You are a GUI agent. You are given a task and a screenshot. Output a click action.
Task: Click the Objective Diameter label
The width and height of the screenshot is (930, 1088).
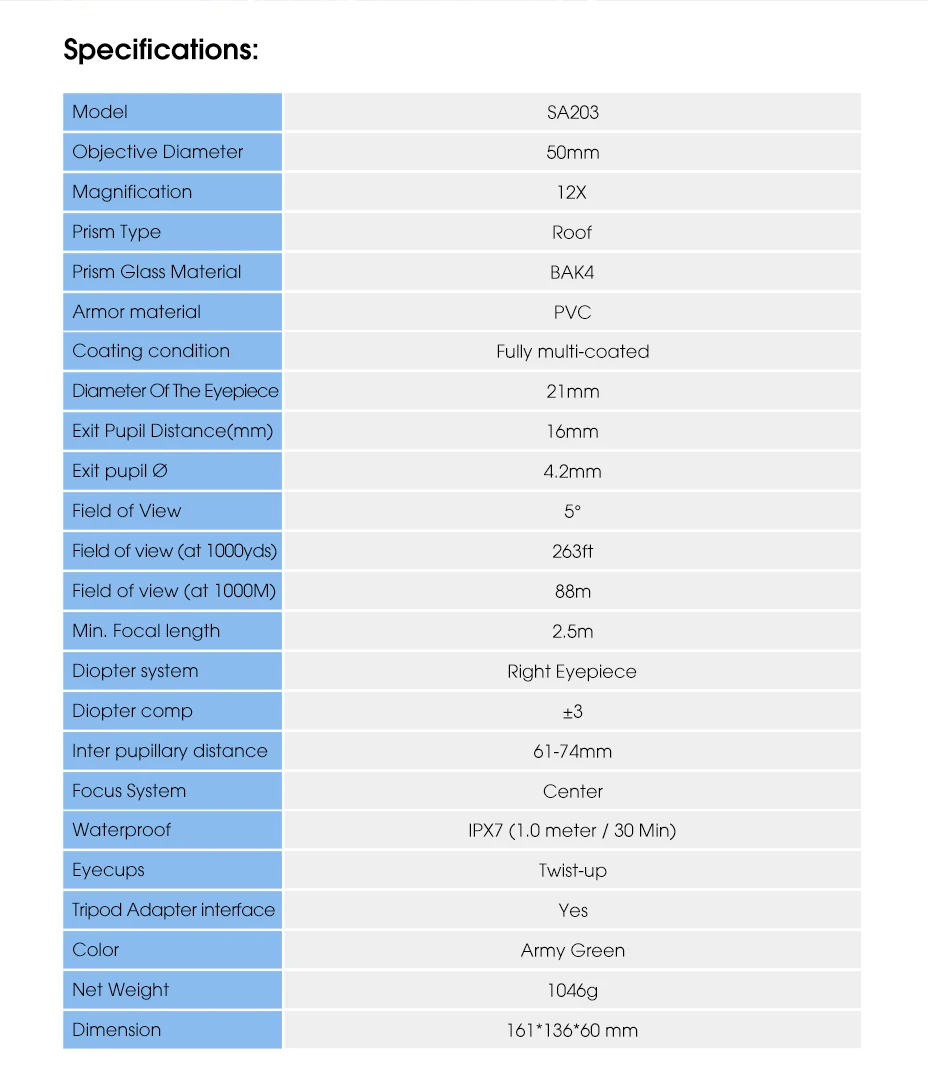158,152
